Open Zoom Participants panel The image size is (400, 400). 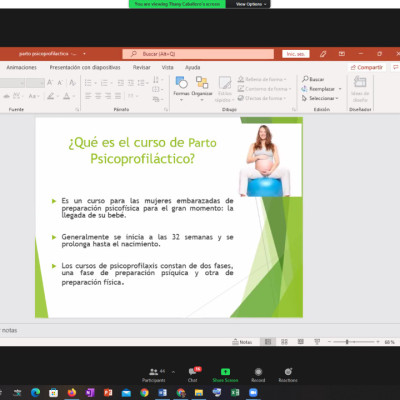[154, 375]
